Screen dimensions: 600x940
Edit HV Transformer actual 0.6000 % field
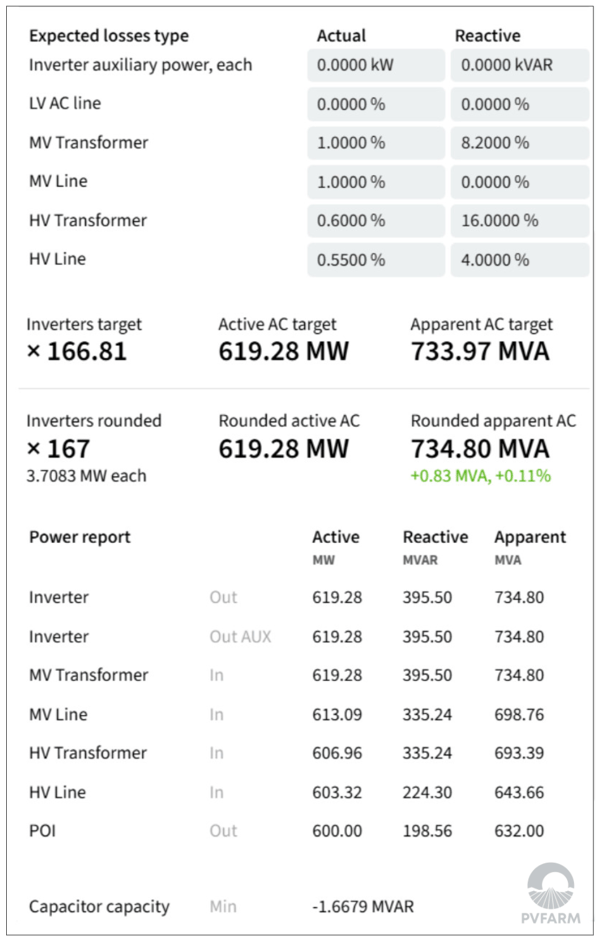click(x=376, y=221)
